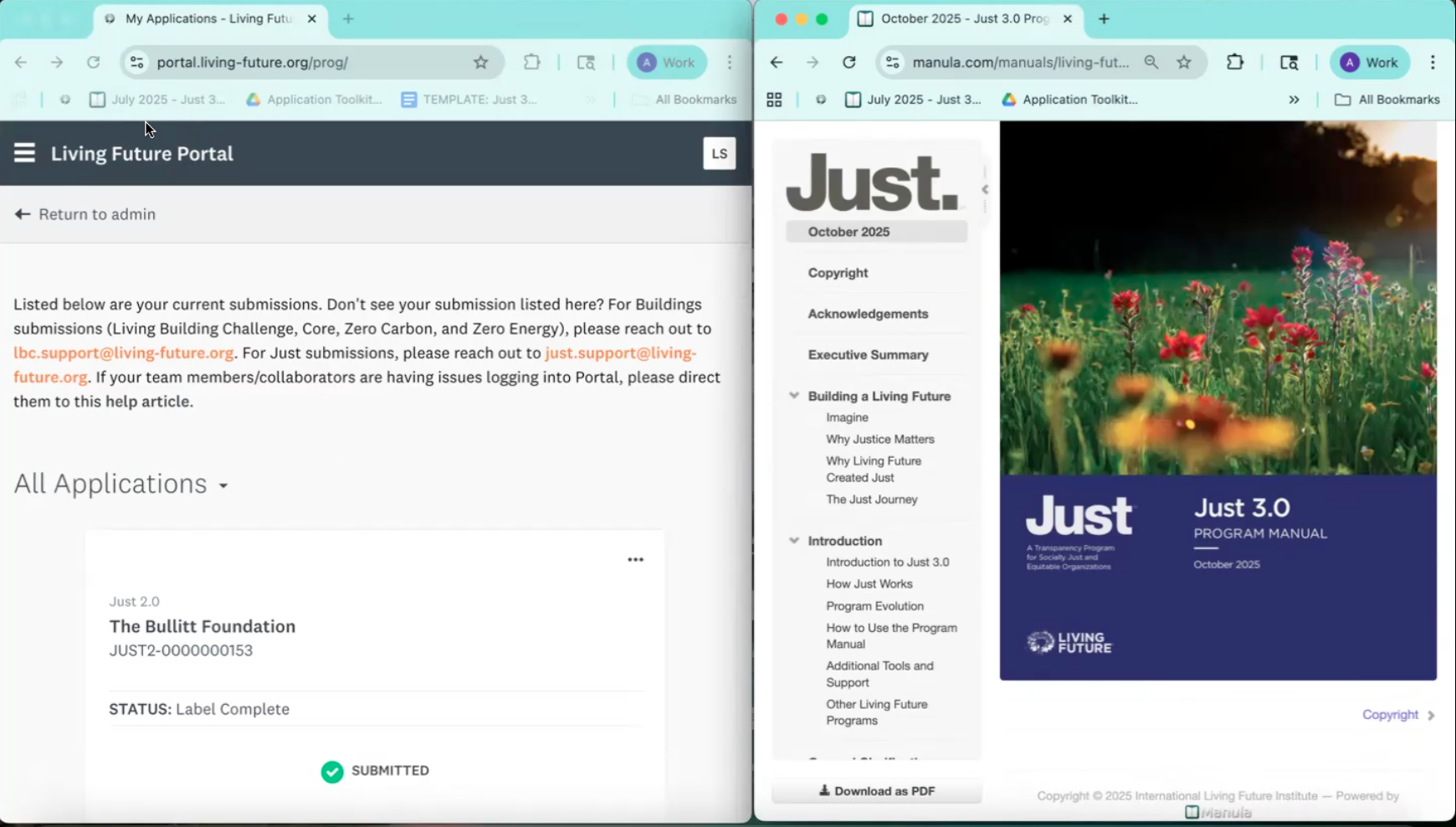1456x827 pixels.
Task: Open the apps grid in manula bookmarks bar
Action: coord(774,100)
